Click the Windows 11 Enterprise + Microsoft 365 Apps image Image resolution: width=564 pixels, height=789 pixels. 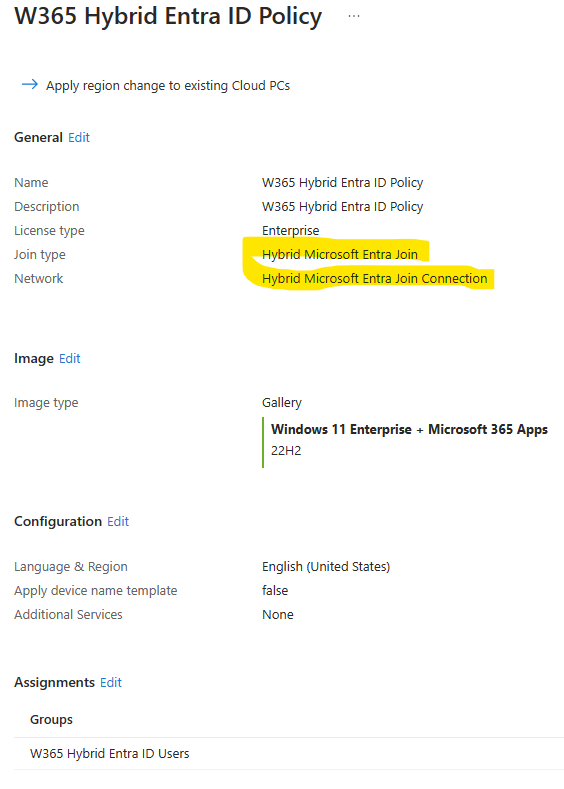(x=410, y=429)
